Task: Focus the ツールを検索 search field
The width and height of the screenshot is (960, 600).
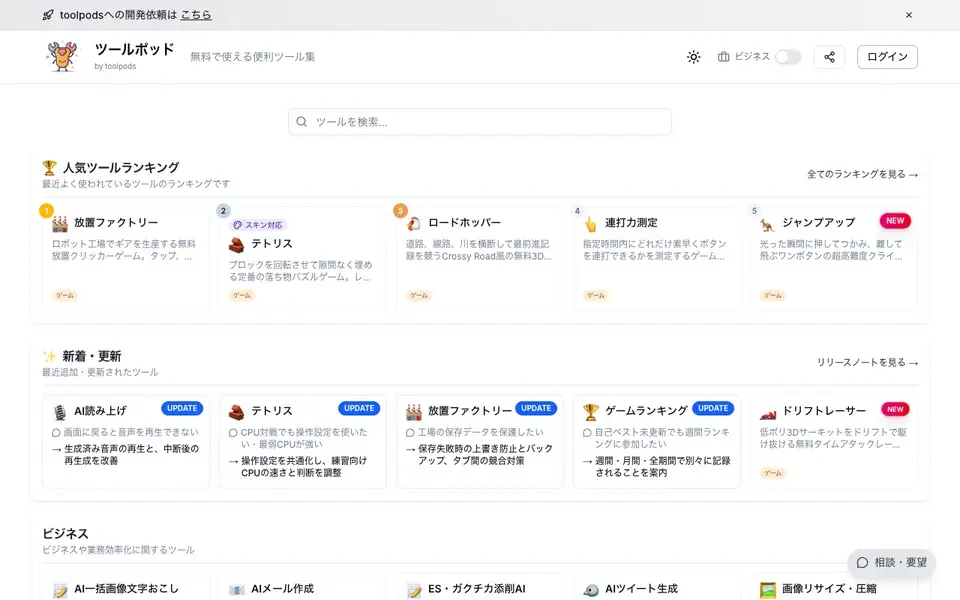Action: point(480,122)
